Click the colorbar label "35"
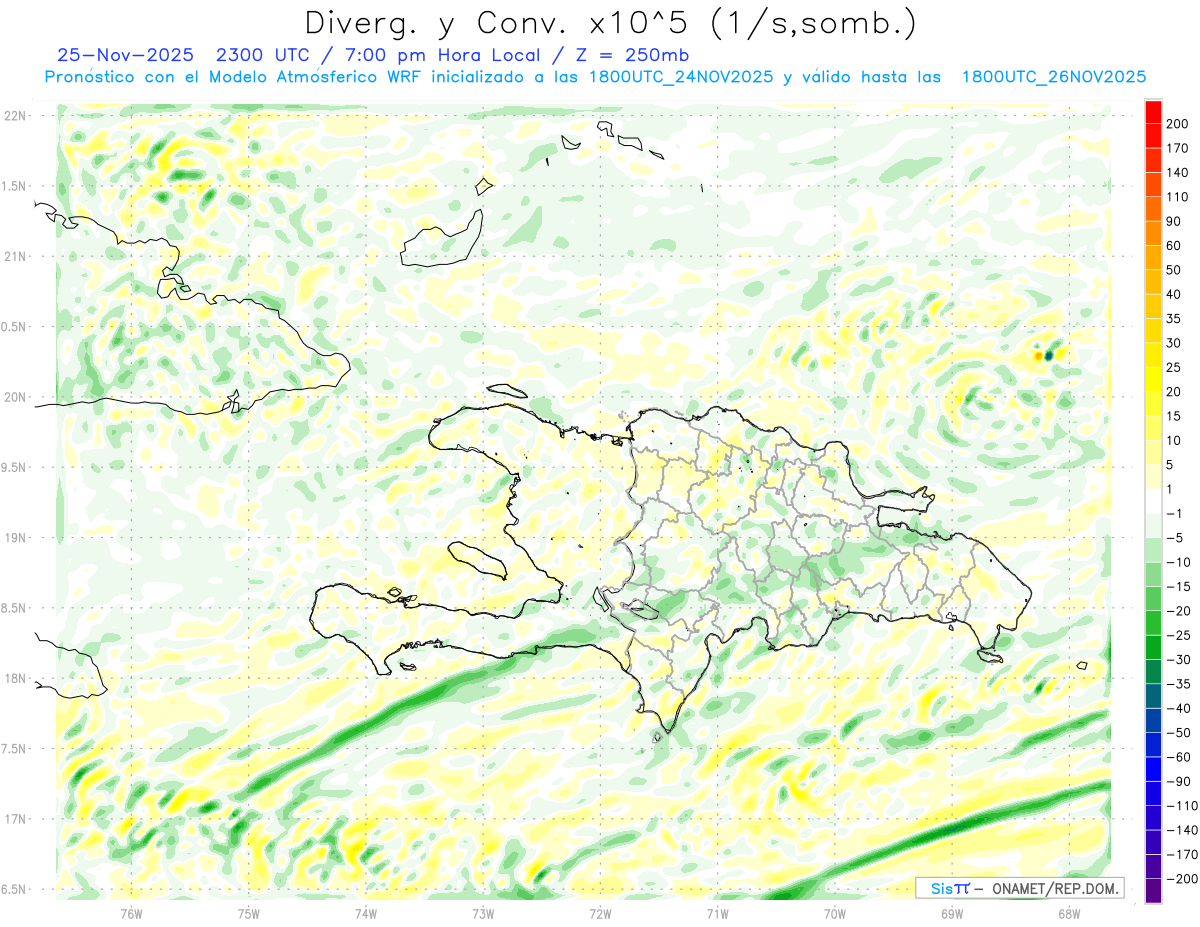This screenshot has height=927, width=1200. tap(1174, 319)
